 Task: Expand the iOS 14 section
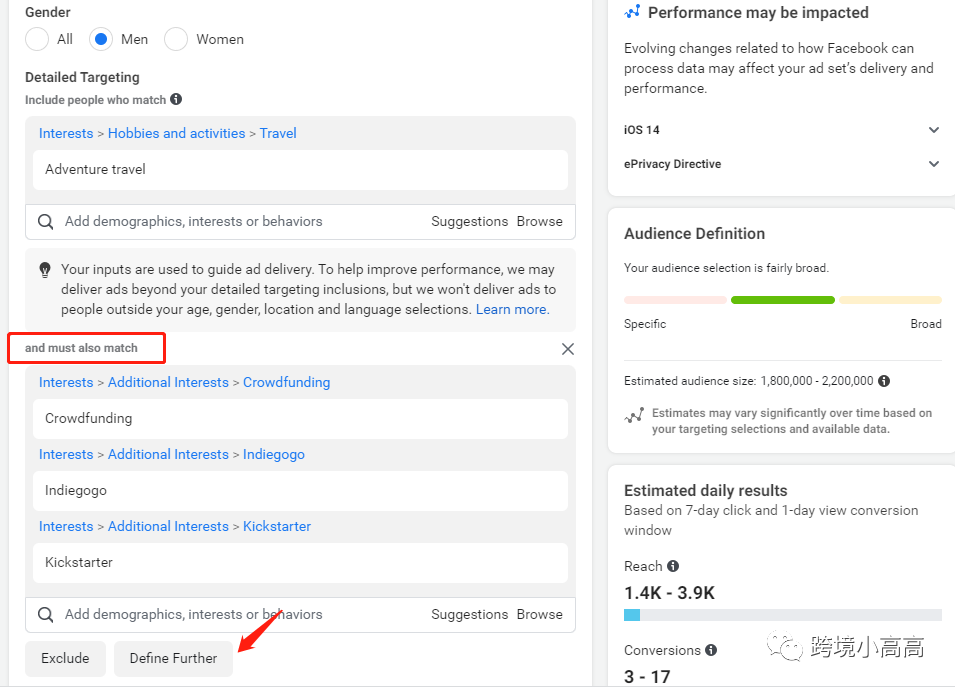point(934,130)
